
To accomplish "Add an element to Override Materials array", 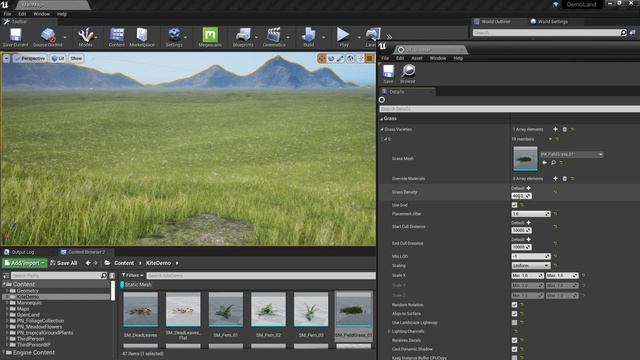I will pyautogui.click(x=556, y=178).
